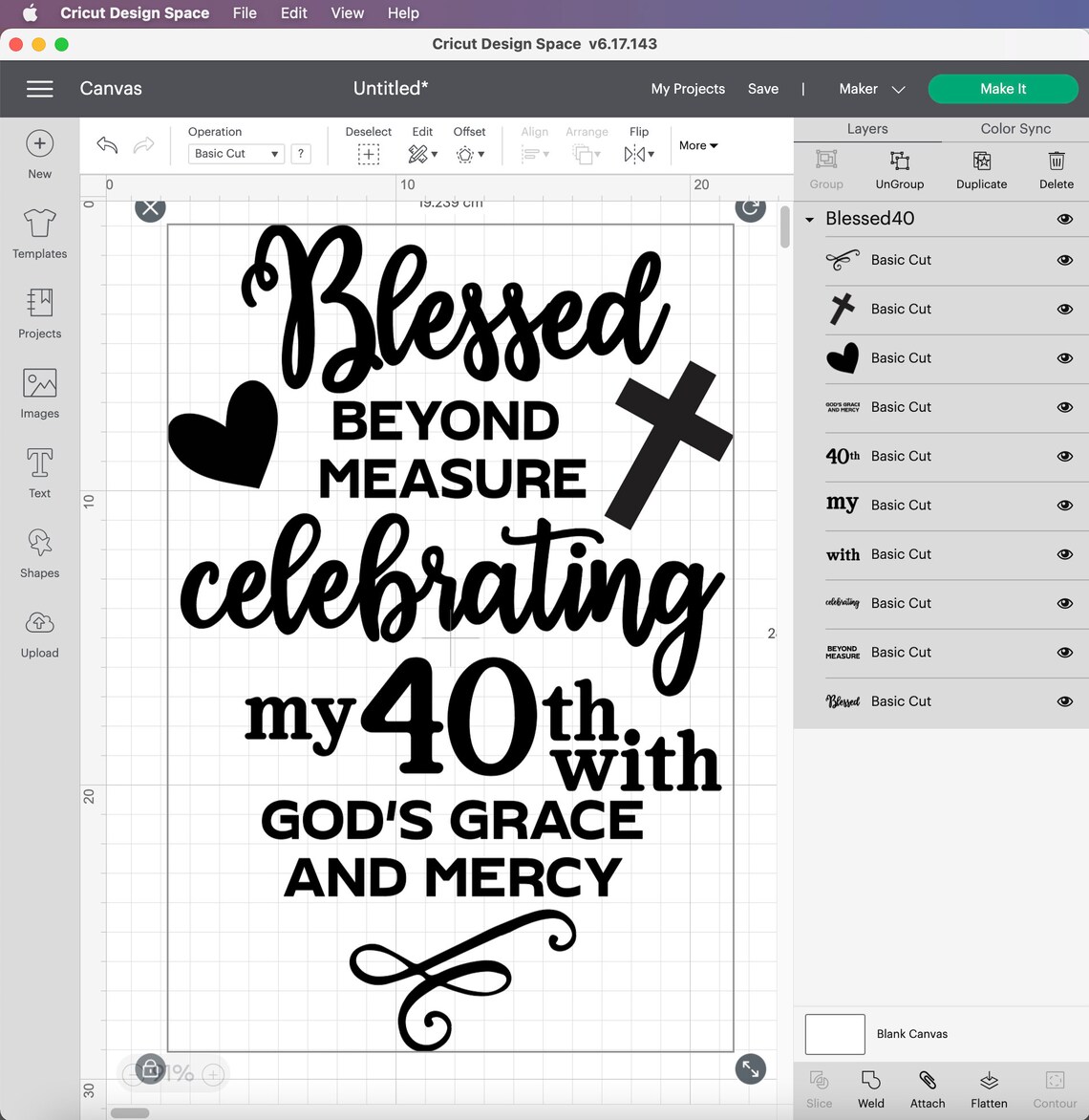The width and height of the screenshot is (1089, 1120).
Task: Click the Undo arrow
Action: (x=107, y=145)
